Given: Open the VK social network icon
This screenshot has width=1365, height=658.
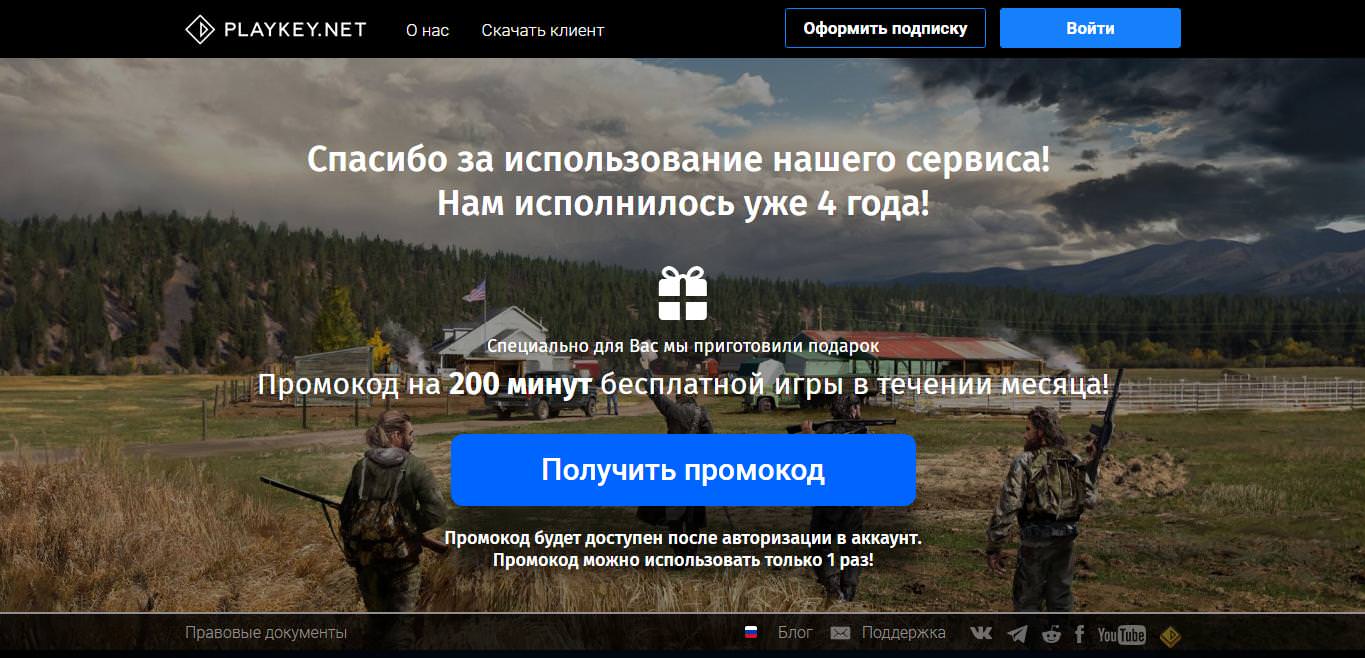Looking at the screenshot, I should (981, 633).
